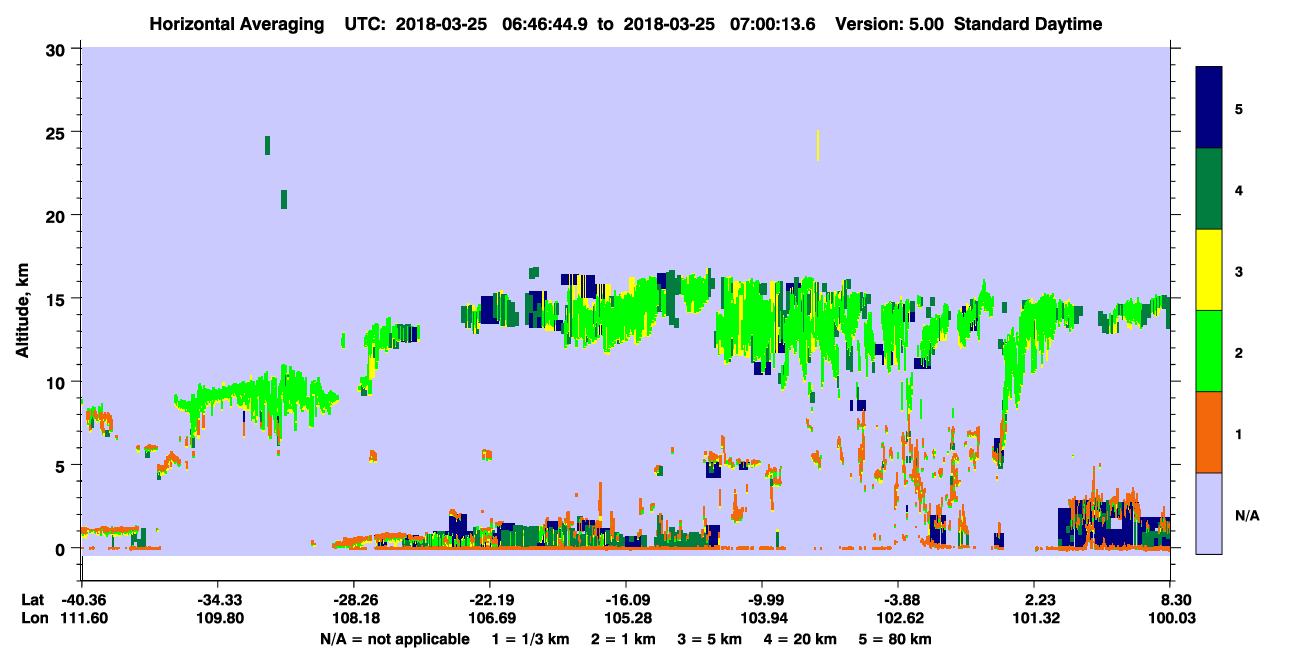Click '3 = 5 km' legend text
This screenshot has height=667, width=1300.
pos(708,638)
